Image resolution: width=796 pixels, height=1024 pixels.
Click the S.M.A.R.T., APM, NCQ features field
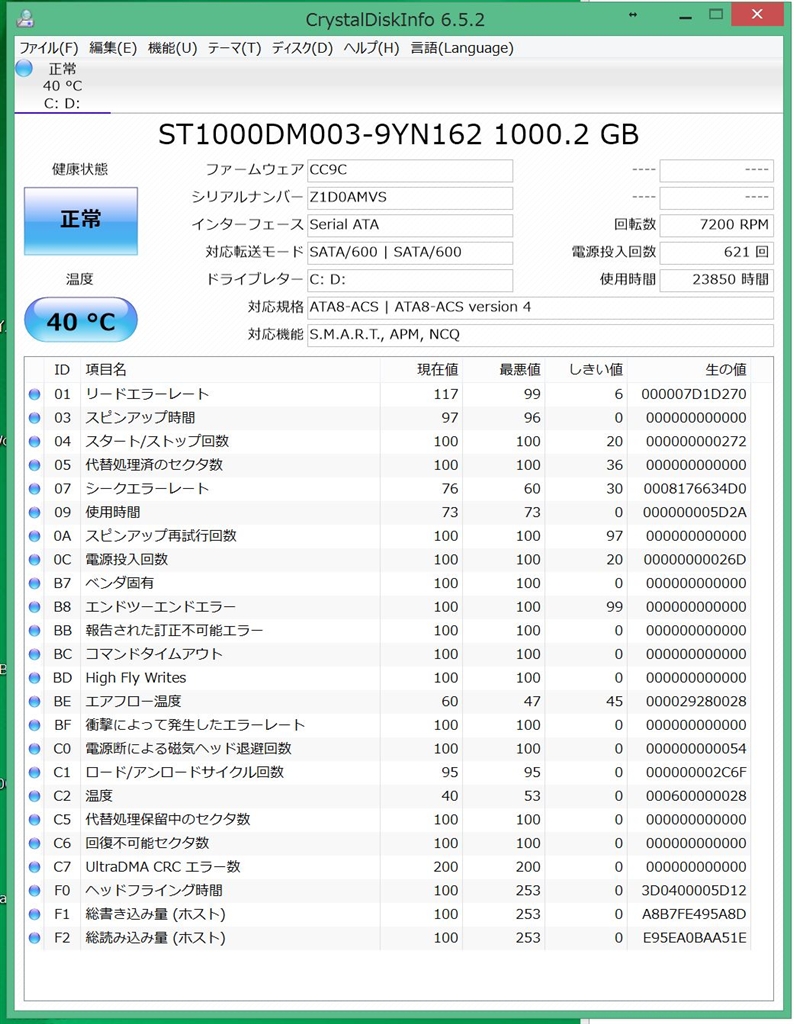(x=540, y=335)
